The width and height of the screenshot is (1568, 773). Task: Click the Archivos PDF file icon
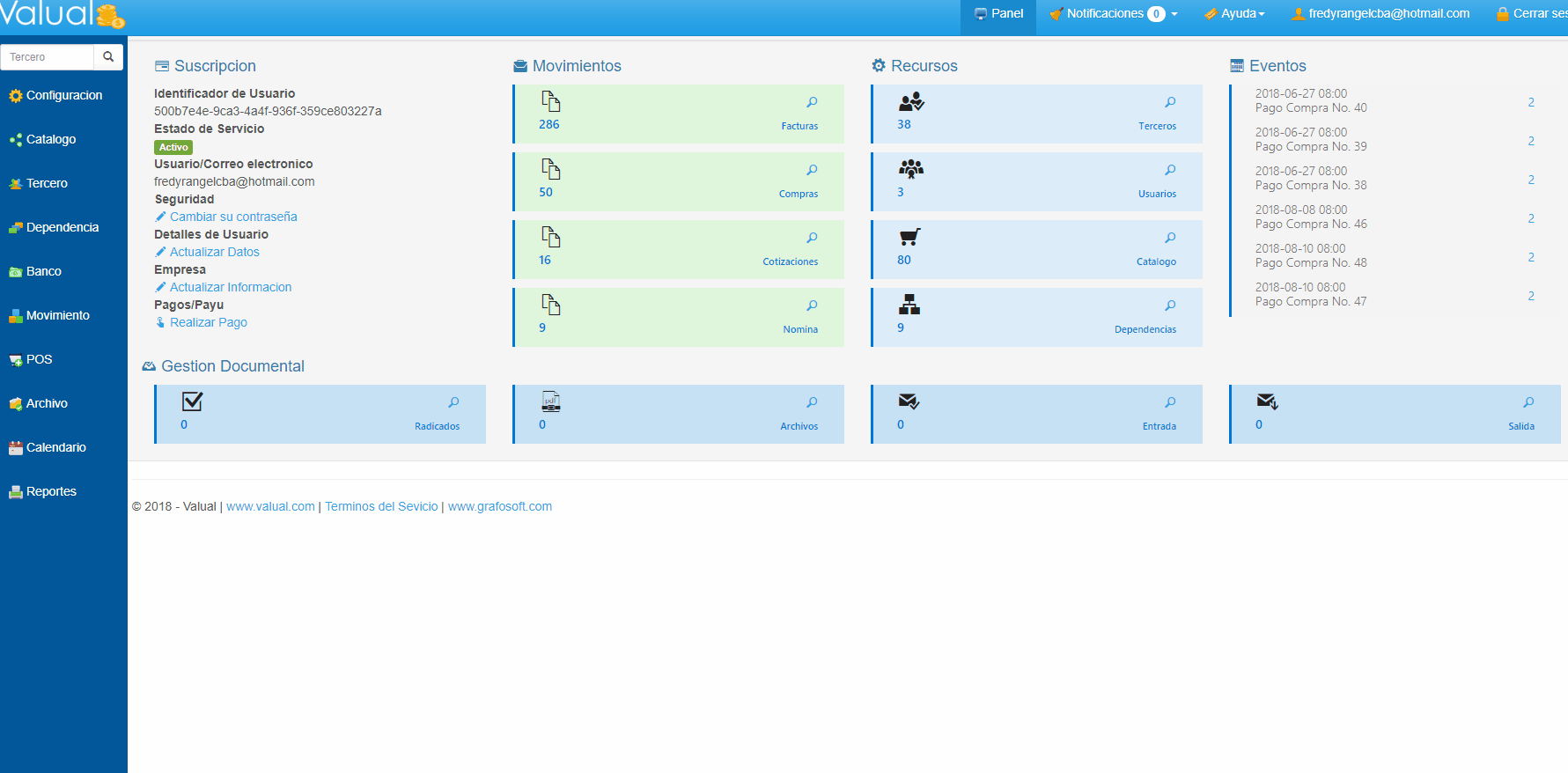551,401
